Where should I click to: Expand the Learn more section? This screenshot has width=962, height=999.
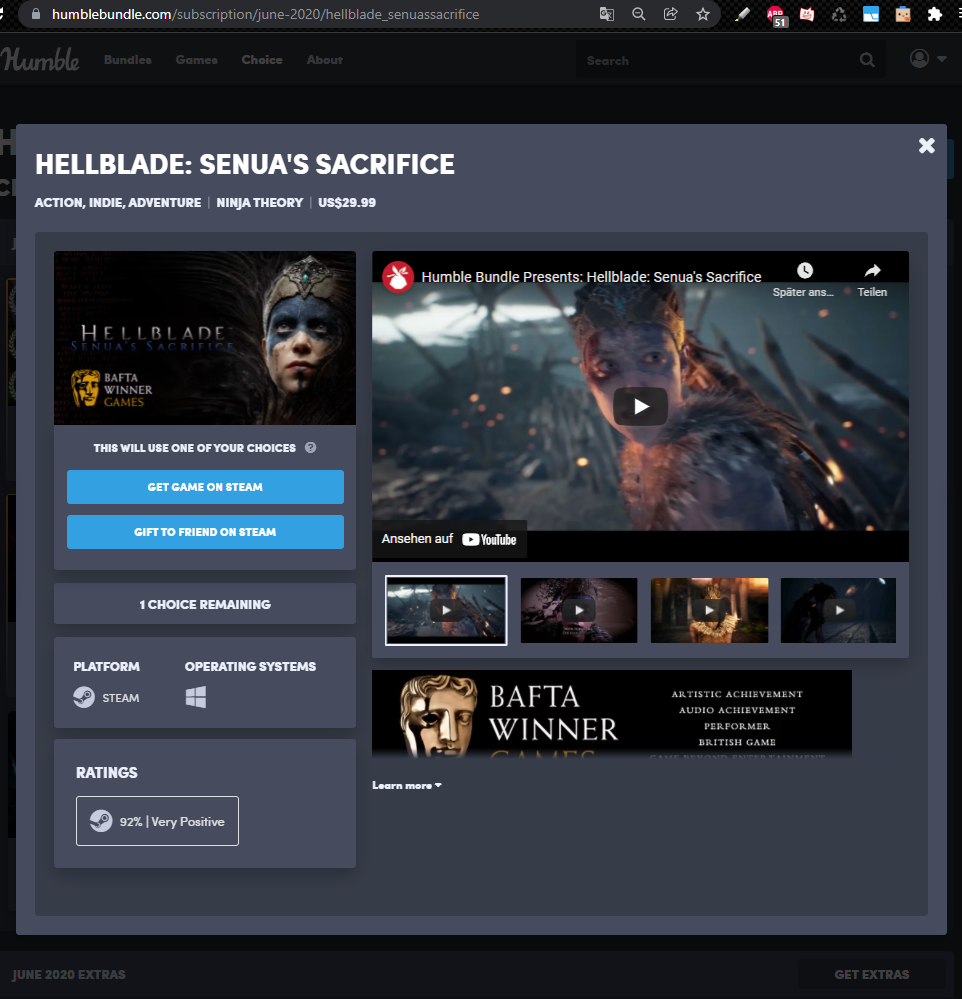(406, 786)
